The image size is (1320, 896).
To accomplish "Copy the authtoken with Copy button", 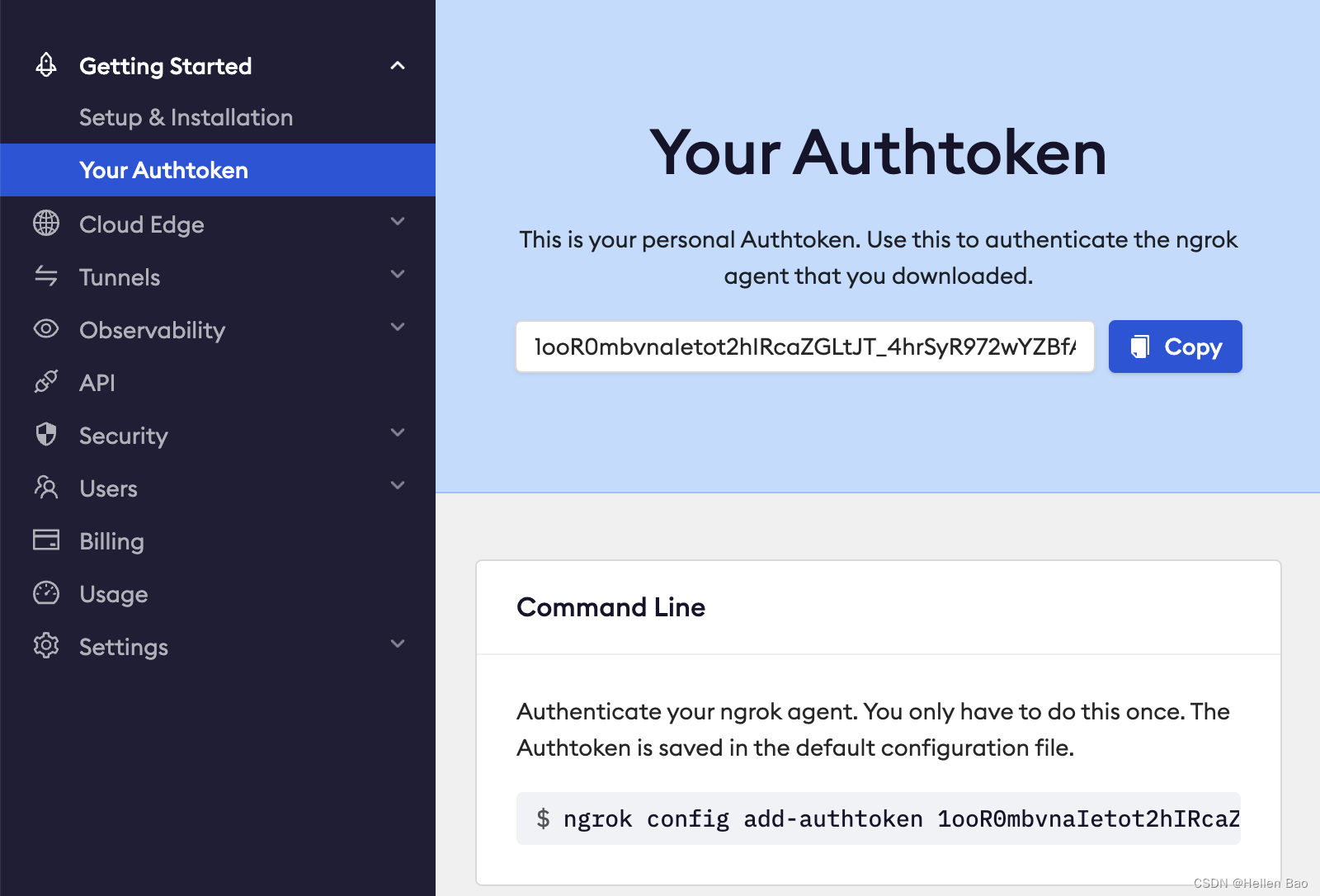I will [x=1176, y=347].
